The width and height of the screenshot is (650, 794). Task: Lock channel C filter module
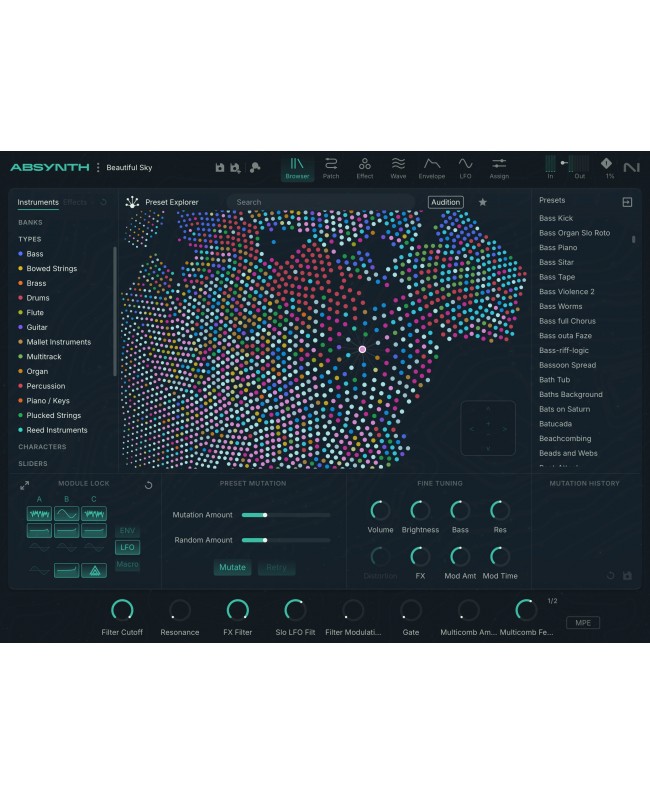coord(94,531)
